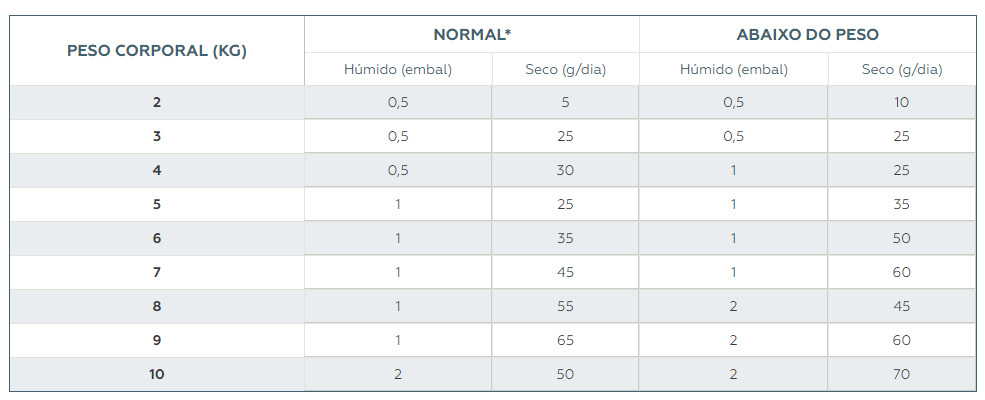Click the 8 kg body weight cell
Image resolution: width=985 pixels, height=400 pixels.
[157, 306]
